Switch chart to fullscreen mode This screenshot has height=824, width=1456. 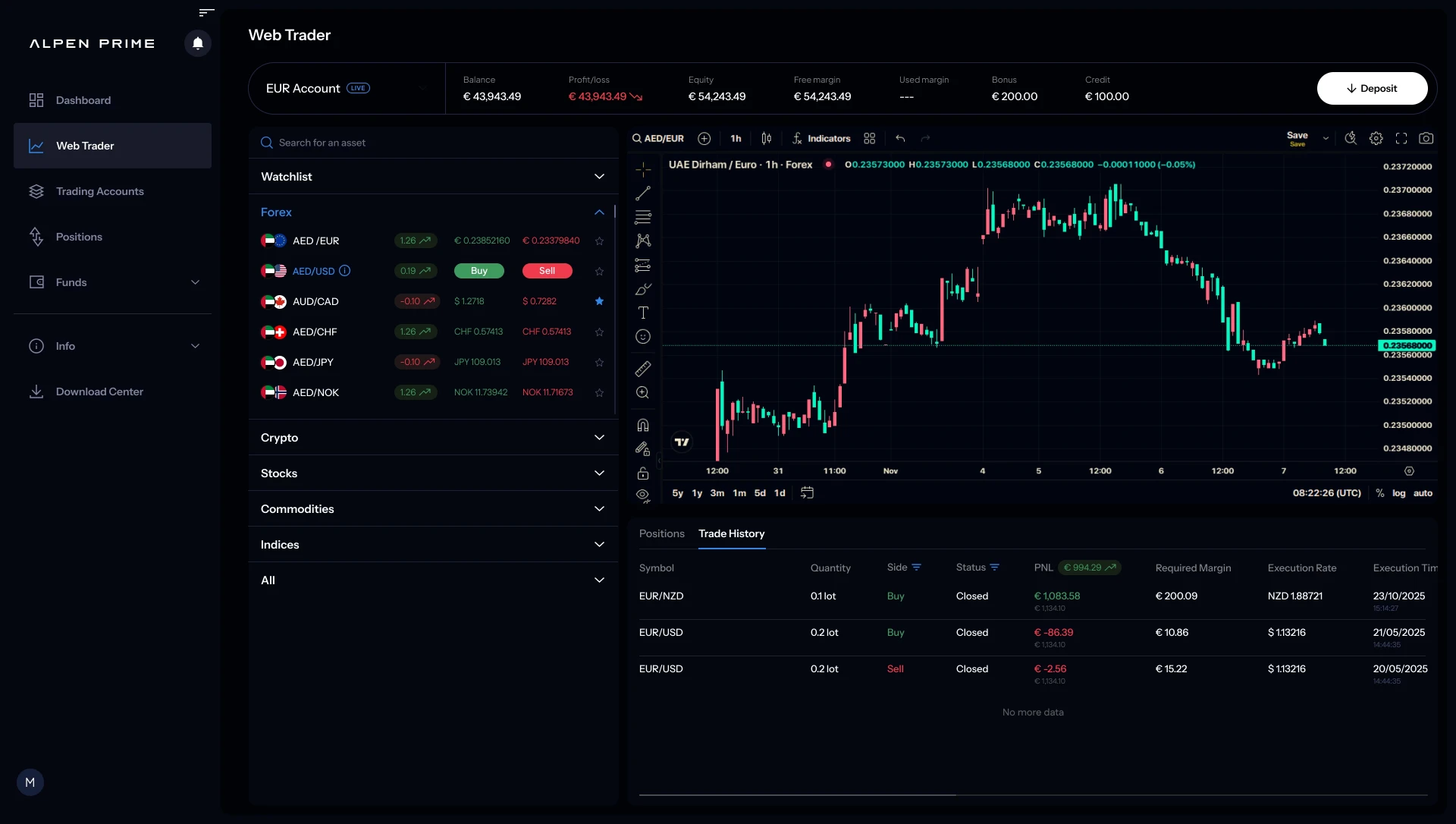click(x=1401, y=139)
